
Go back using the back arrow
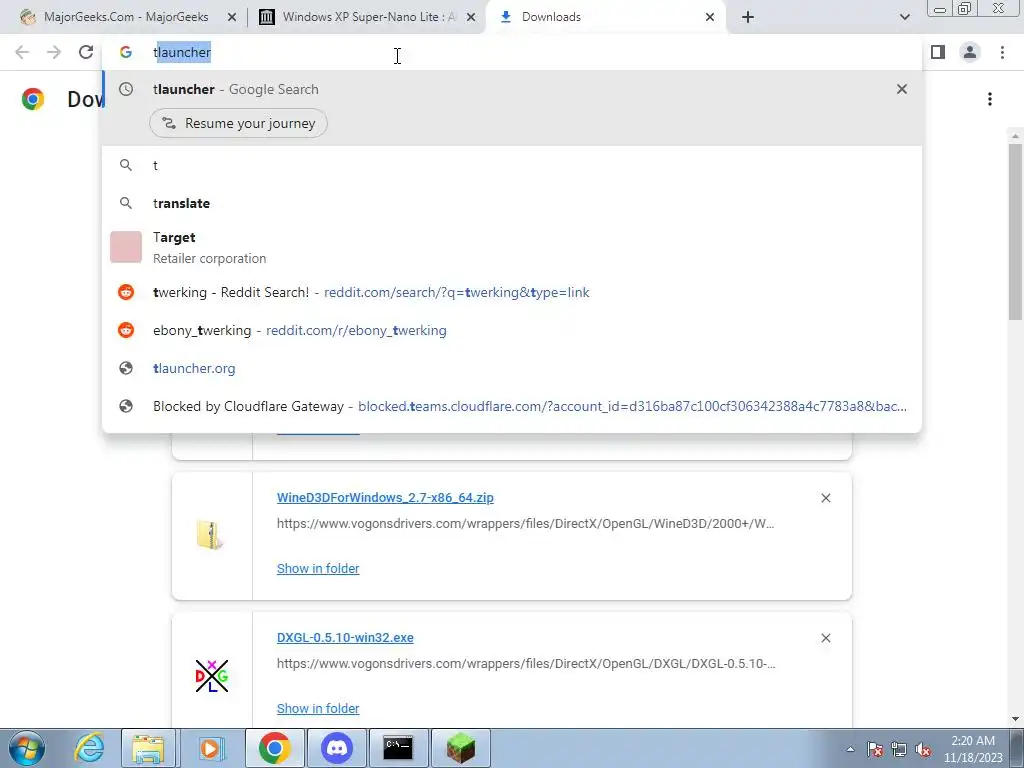(22, 52)
